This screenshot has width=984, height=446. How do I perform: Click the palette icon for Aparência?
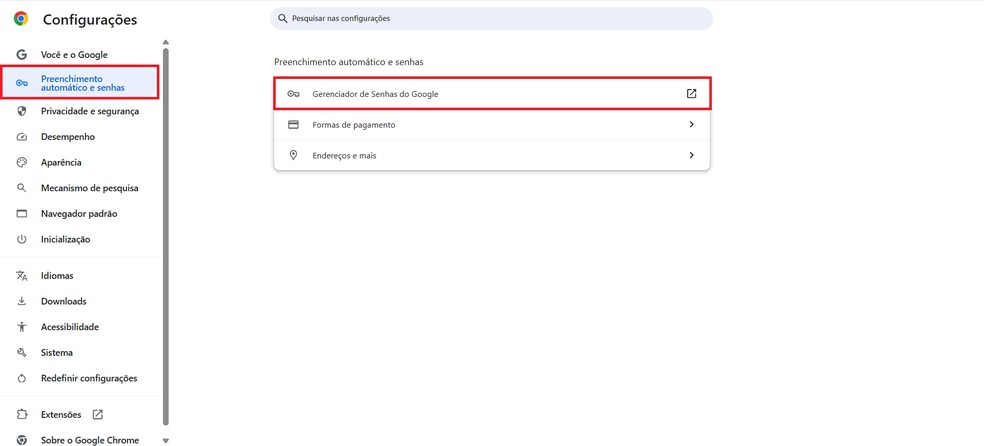21,162
